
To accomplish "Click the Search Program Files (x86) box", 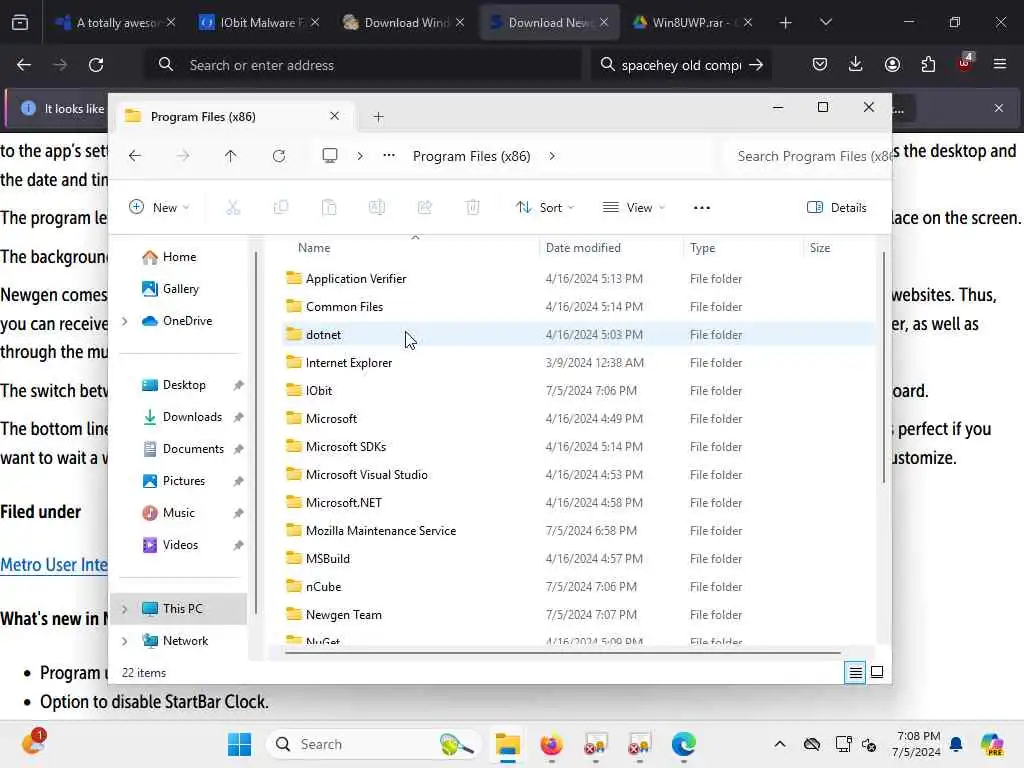I will (808, 156).
